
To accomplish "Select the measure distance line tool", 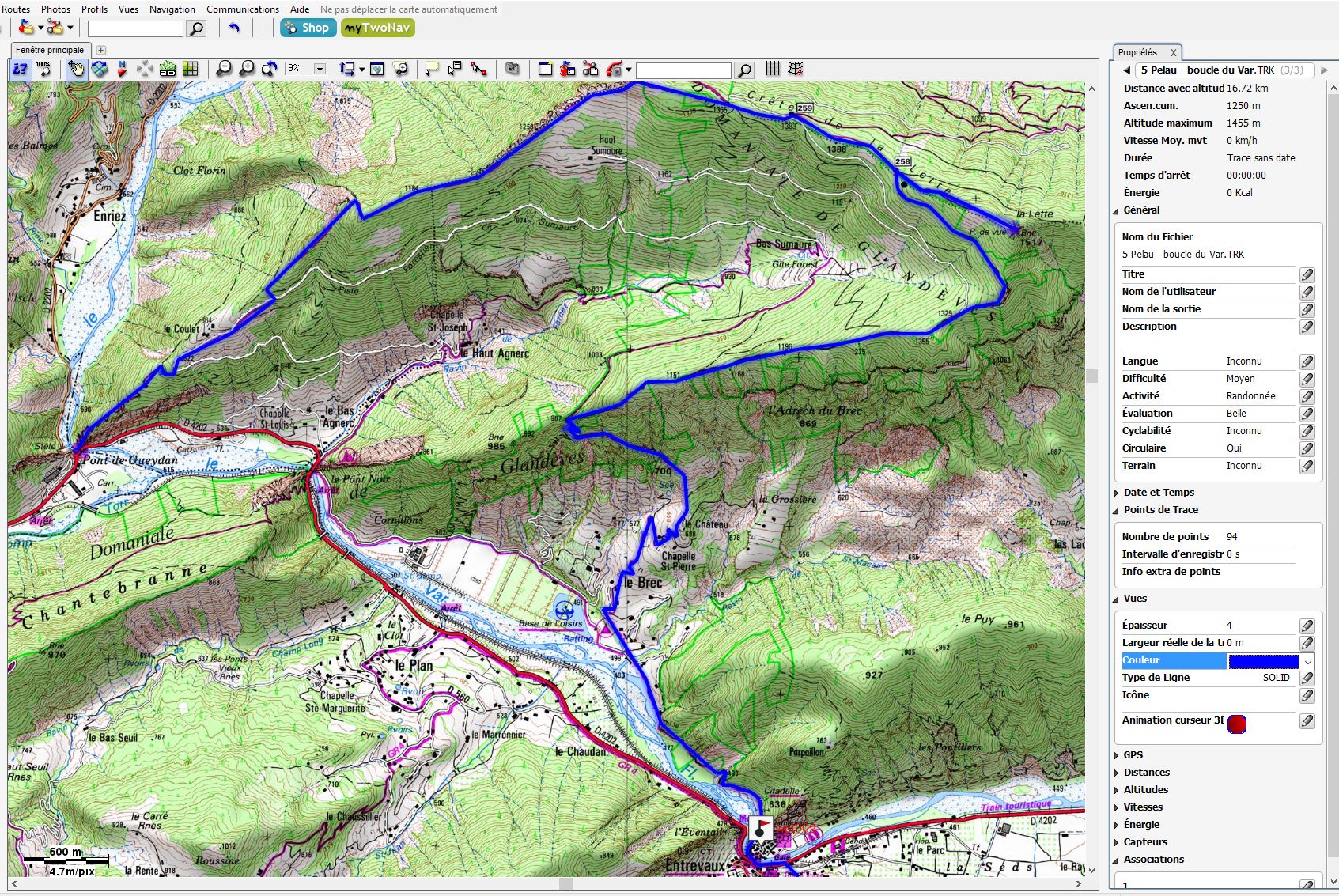I will point(478,69).
